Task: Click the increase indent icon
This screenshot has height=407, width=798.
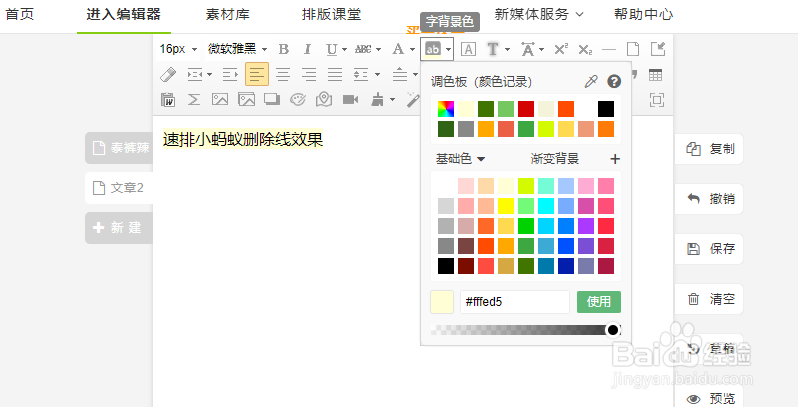Action: click(230, 75)
